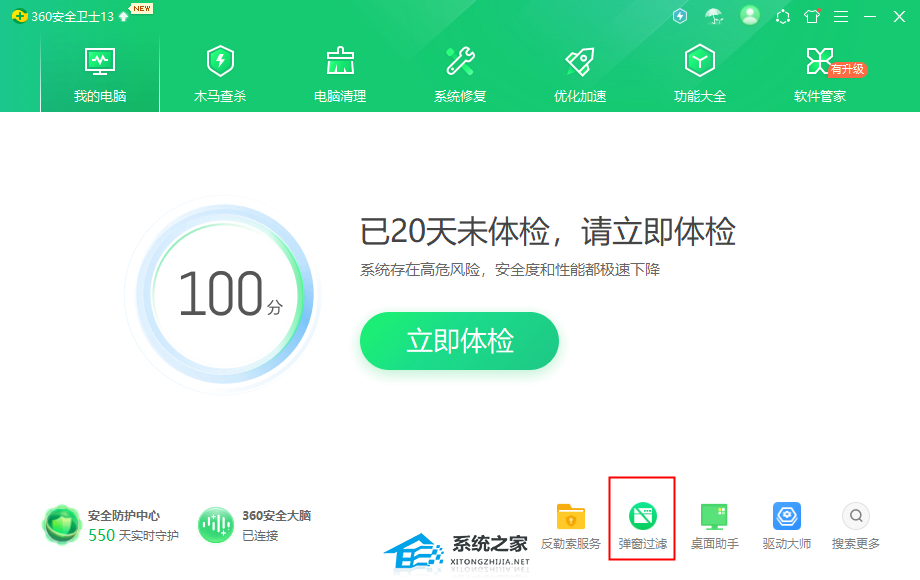The image size is (920, 580).
Task: Open the umbrella protection icon
Action: (x=714, y=16)
